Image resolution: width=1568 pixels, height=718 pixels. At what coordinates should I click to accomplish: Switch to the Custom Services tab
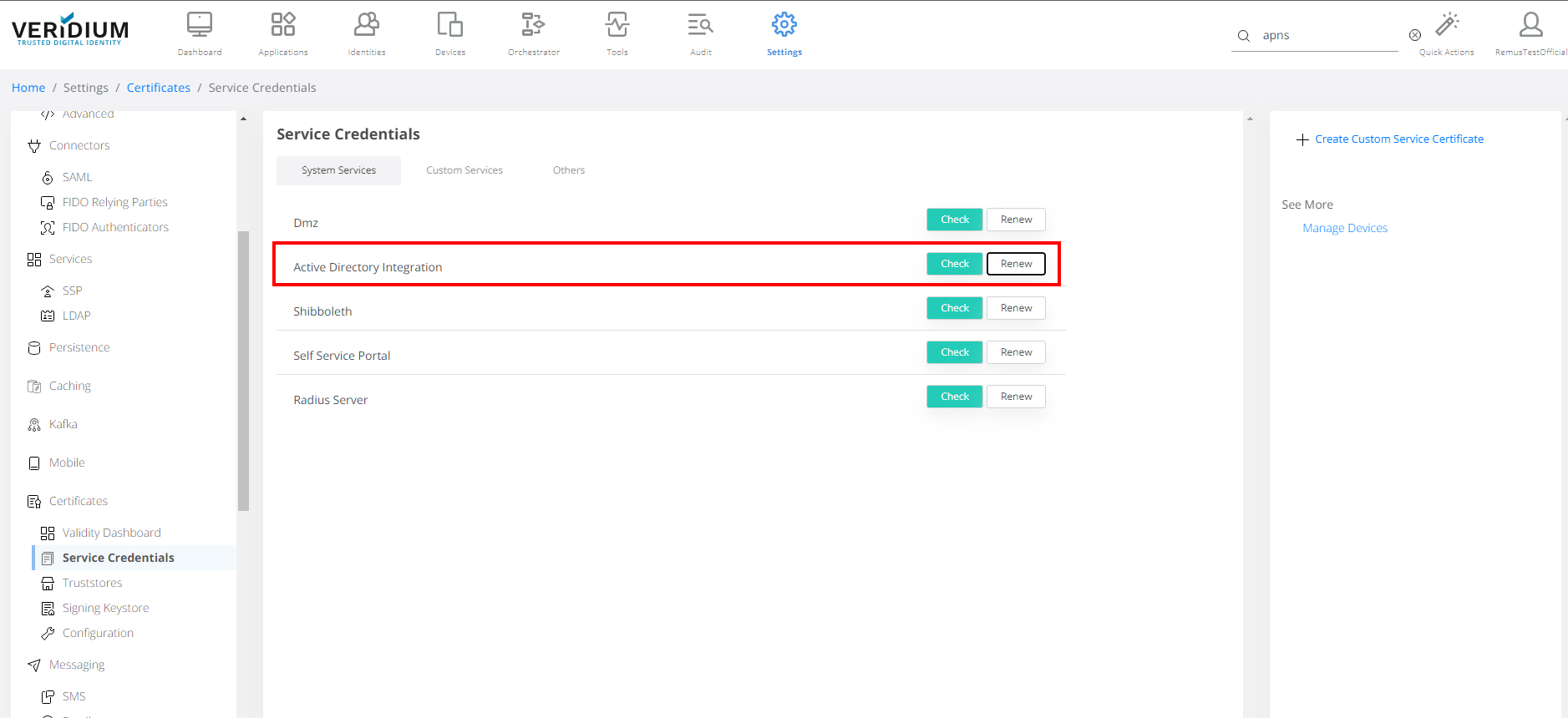point(464,170)
